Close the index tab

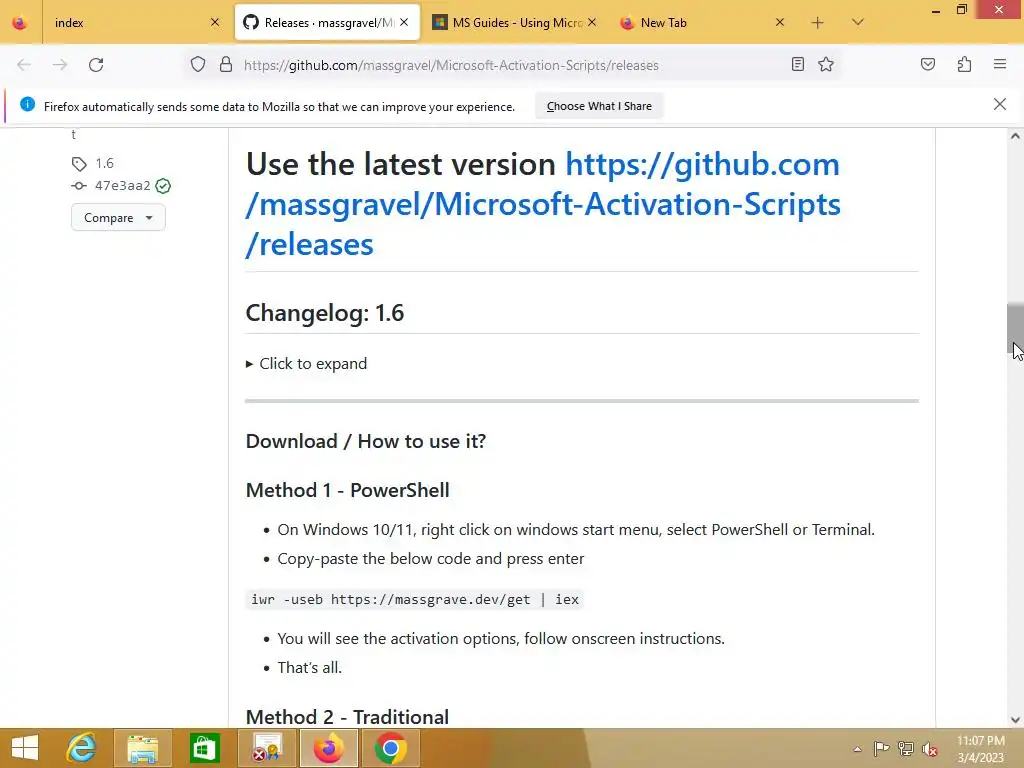point(215,23)
